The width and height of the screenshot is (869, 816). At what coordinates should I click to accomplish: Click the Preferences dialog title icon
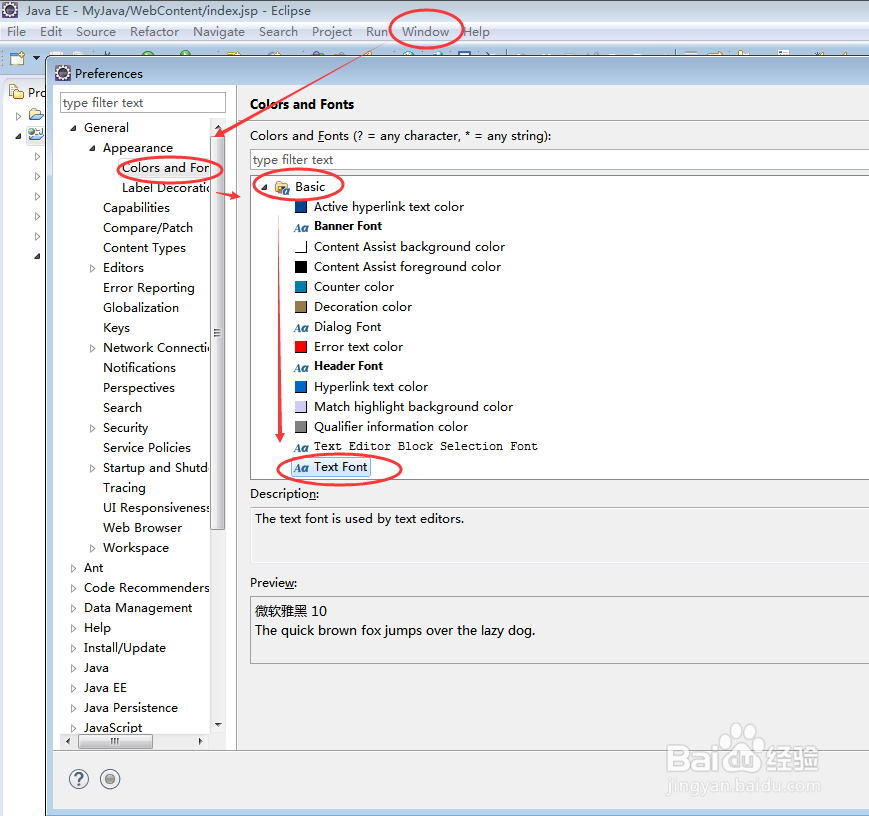63,73
